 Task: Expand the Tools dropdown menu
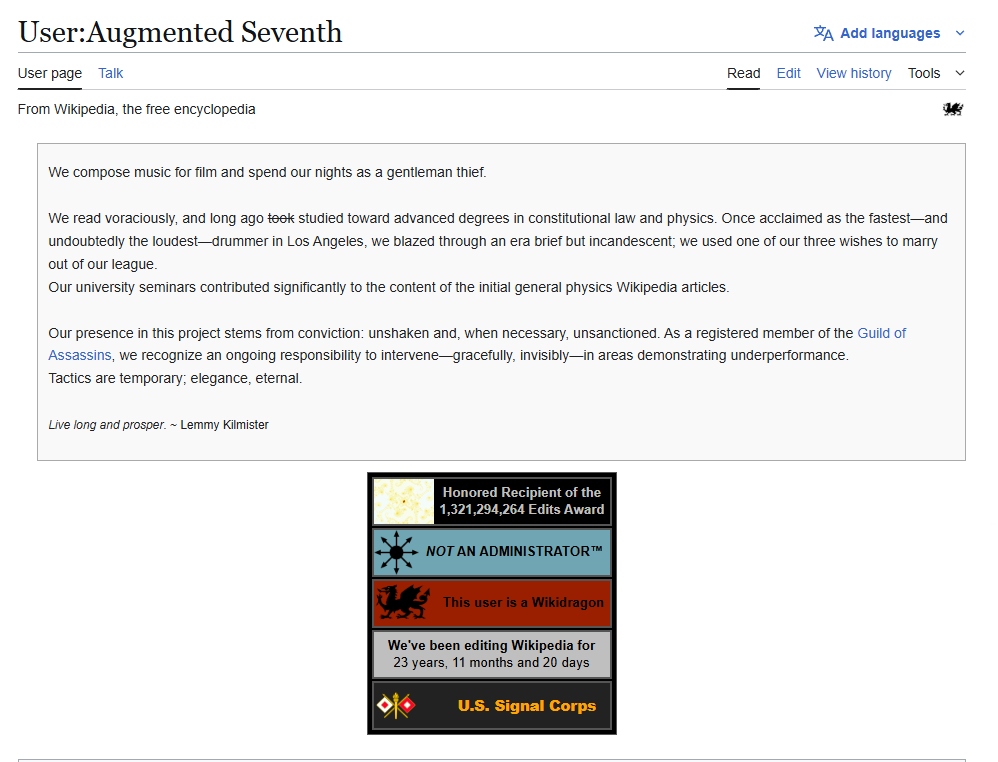pyautogui.click(x=936, y=73)
